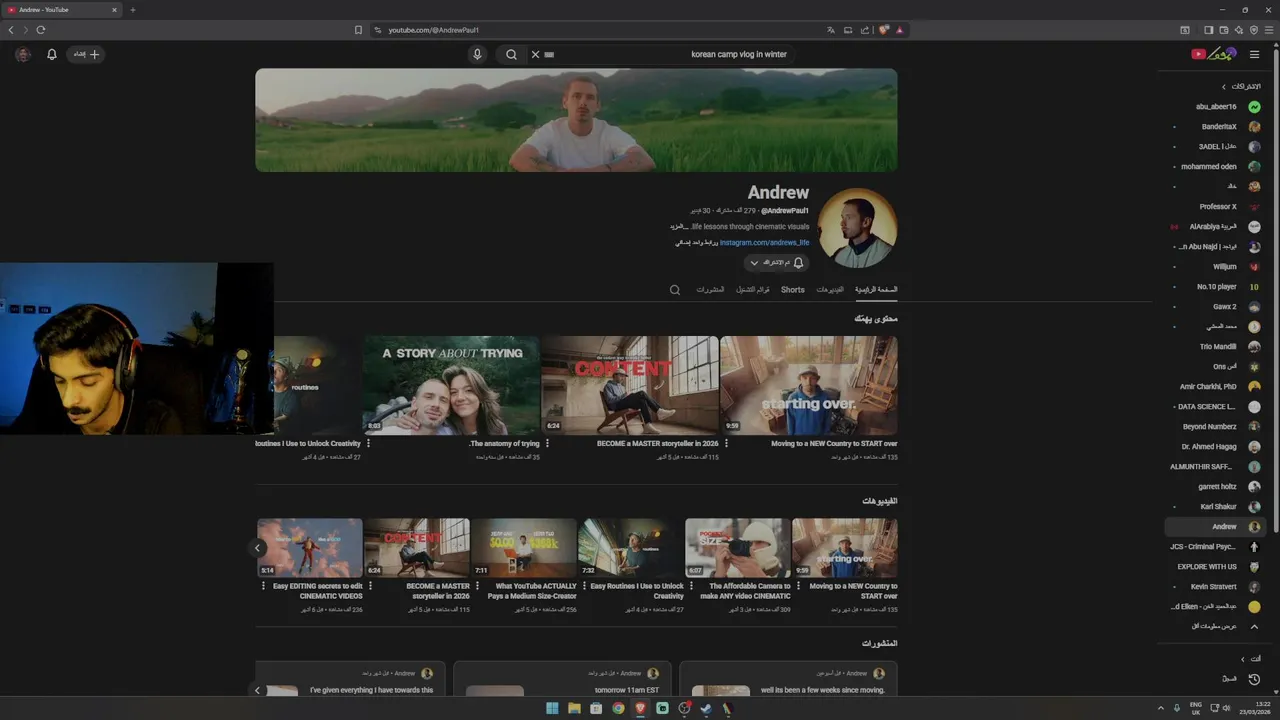Open new browser tab

132,10
